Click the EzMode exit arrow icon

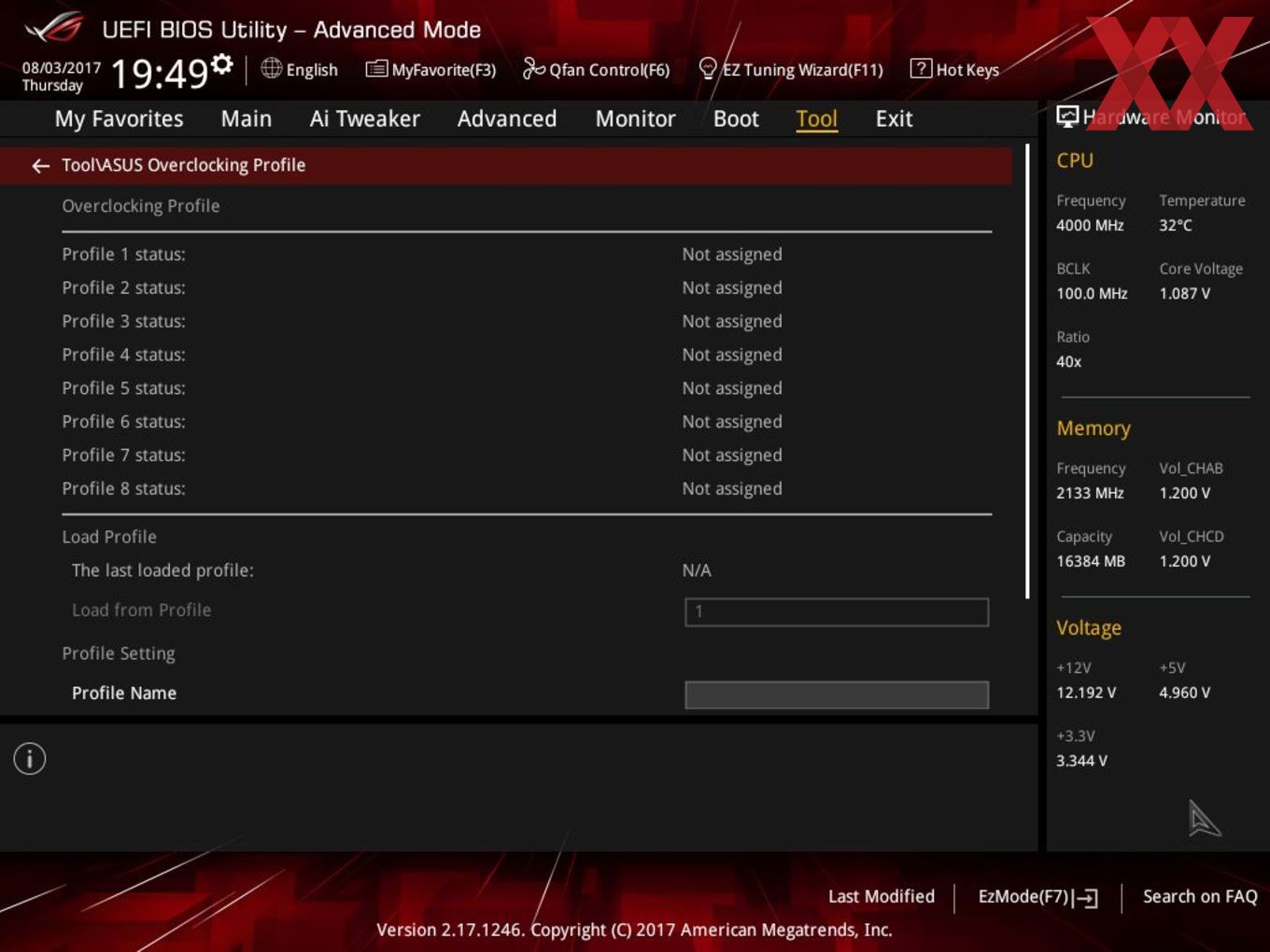(1085, 898)
